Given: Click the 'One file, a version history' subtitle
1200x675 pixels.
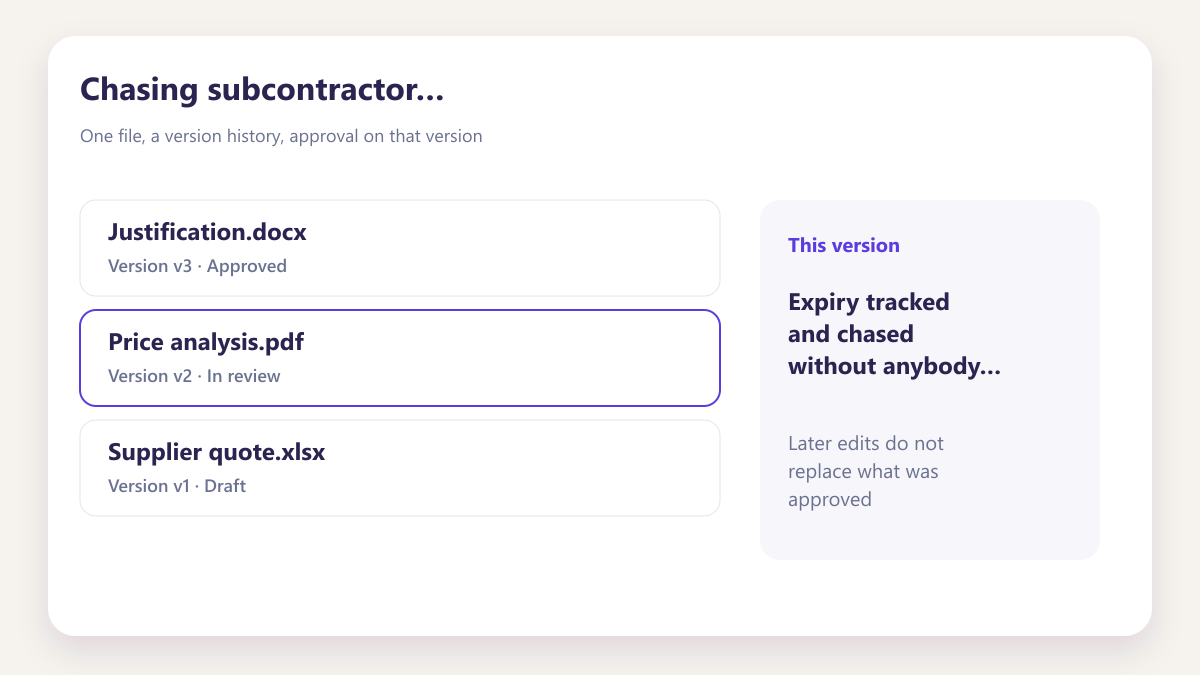Looking at the screenshot, I should coord(182,136).
